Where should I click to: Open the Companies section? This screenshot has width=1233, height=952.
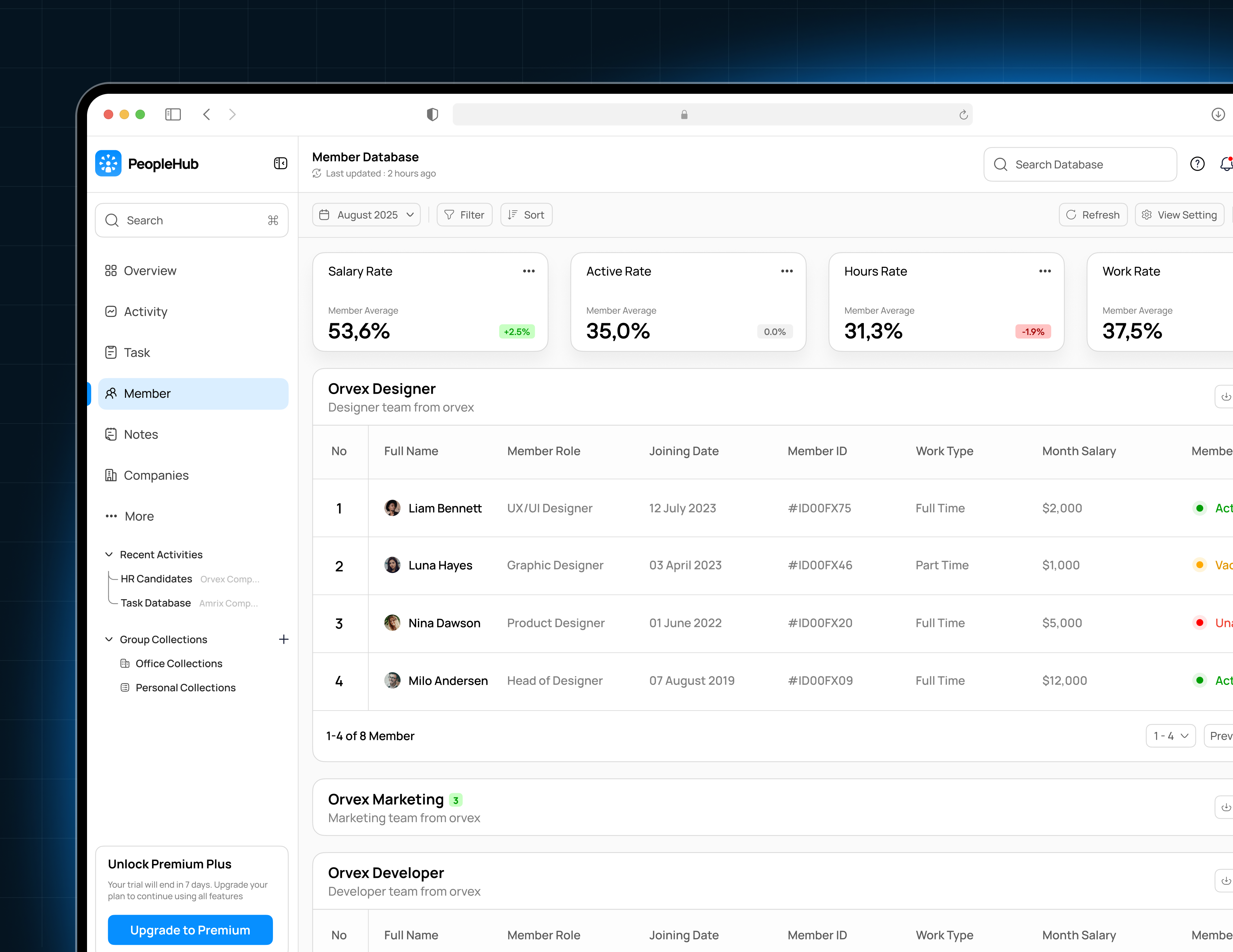tap(156, 475)
